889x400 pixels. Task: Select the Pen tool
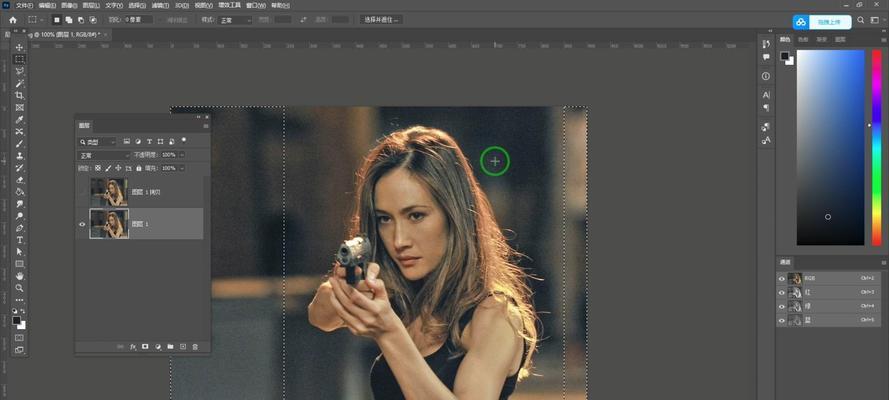[x=19, y=228]
